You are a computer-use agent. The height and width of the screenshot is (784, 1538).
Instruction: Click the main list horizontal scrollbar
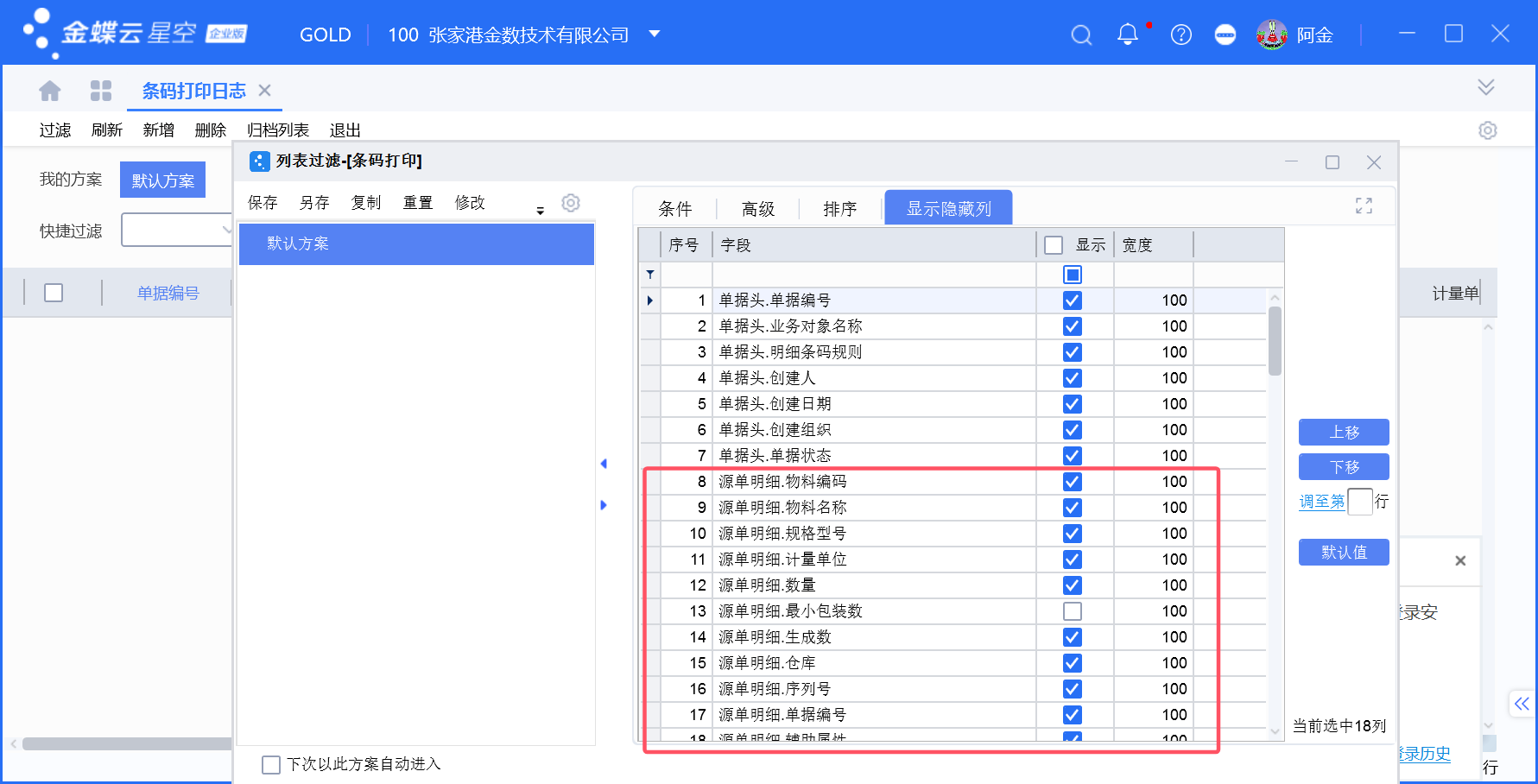coord(127,743)
